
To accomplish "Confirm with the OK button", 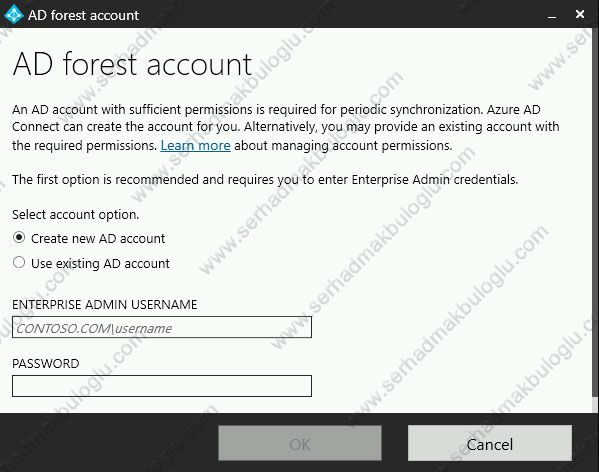I will click(x=300, y=443).
